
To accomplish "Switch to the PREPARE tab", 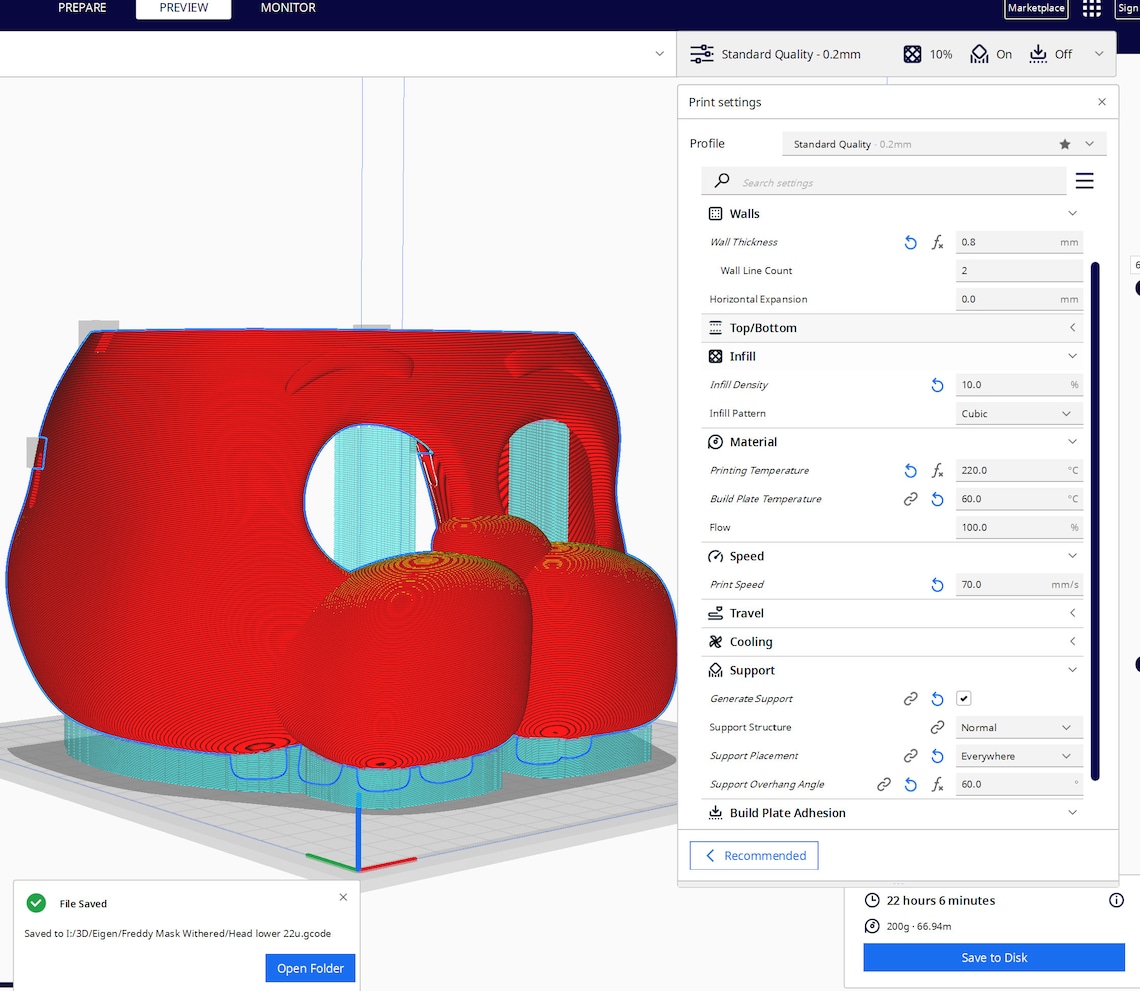I will click(x=82, y=8).
